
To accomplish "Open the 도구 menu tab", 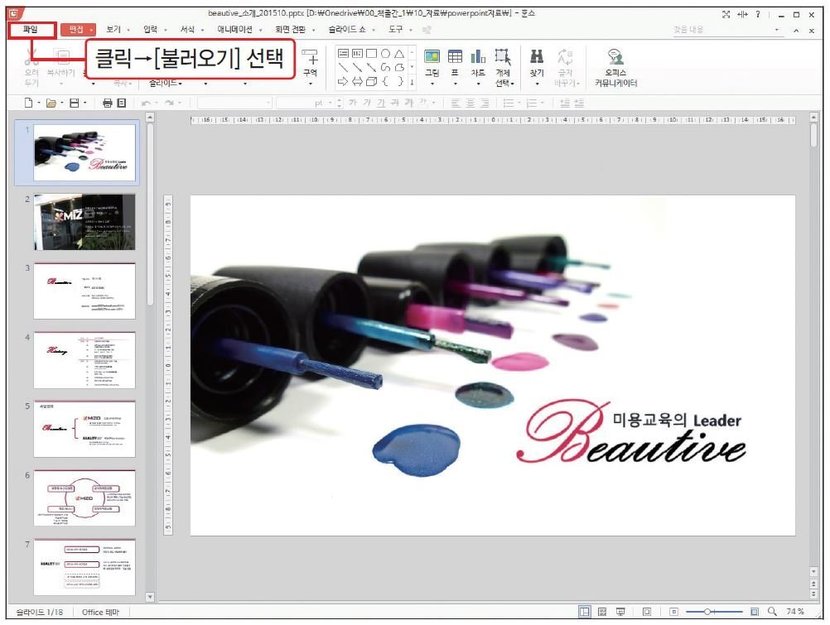I will [396, 30].
